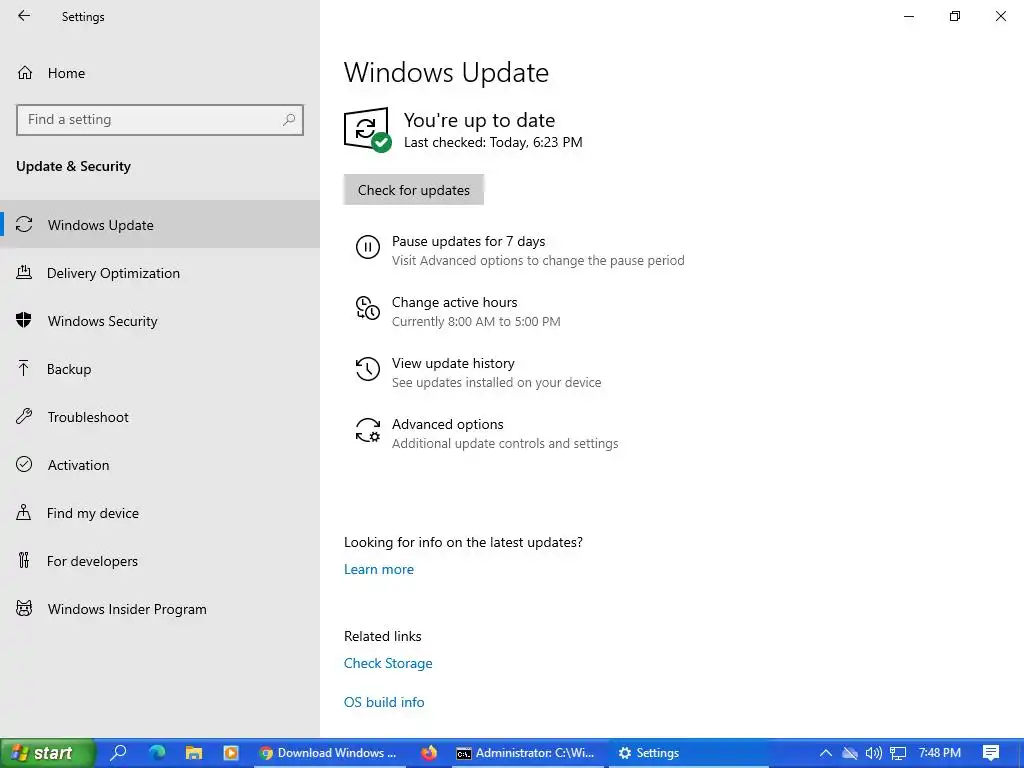Open taskbar search magnifier

(x=118, y=752)
